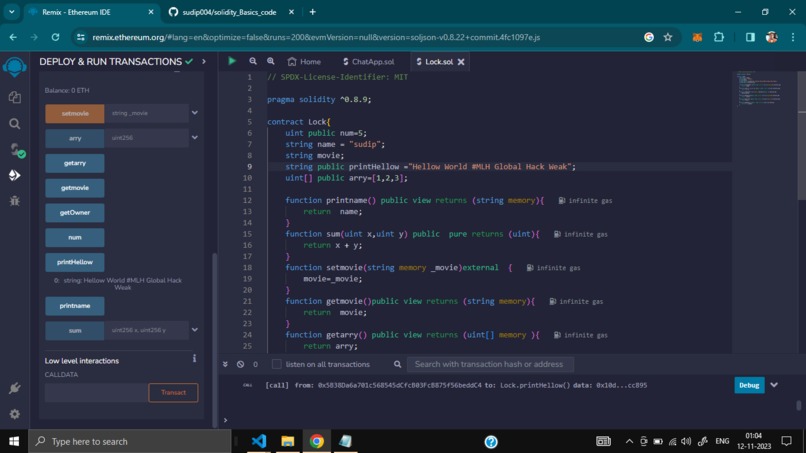Expand the arry function inputs
This screenshot has height=453, width=806.
tap(195, 137)
